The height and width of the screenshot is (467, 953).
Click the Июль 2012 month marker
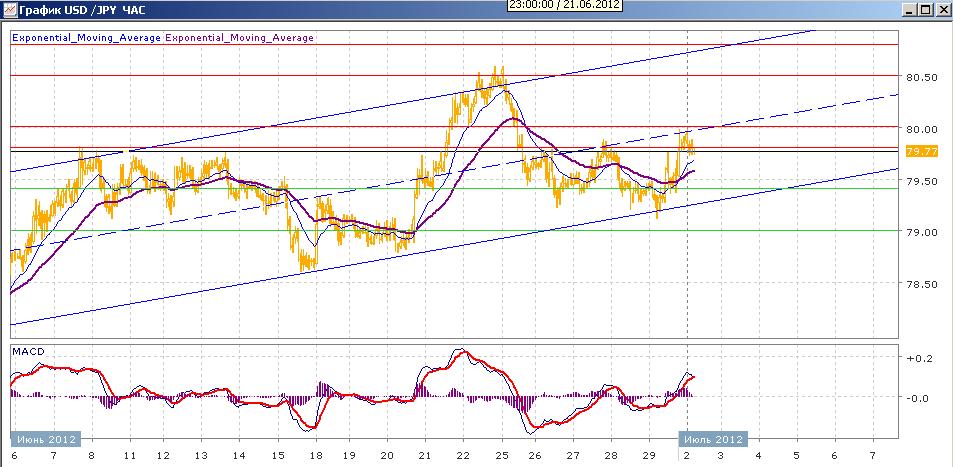pos(713,439)
